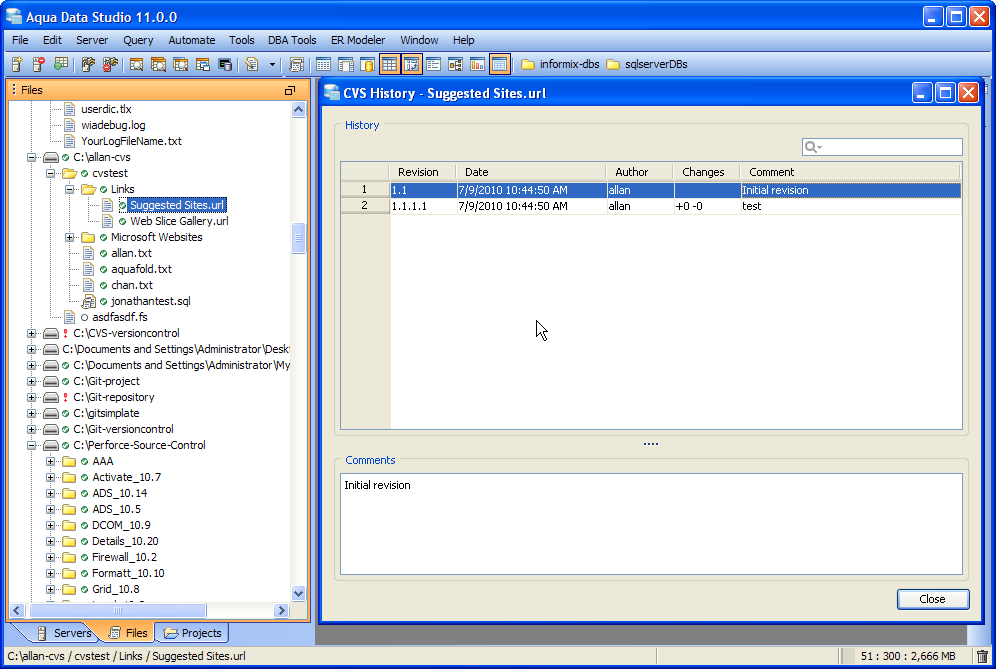The height and width of the screenshot is (669, 996).
Task: Click the first query window magnifier icon
Action: [136, 64]
